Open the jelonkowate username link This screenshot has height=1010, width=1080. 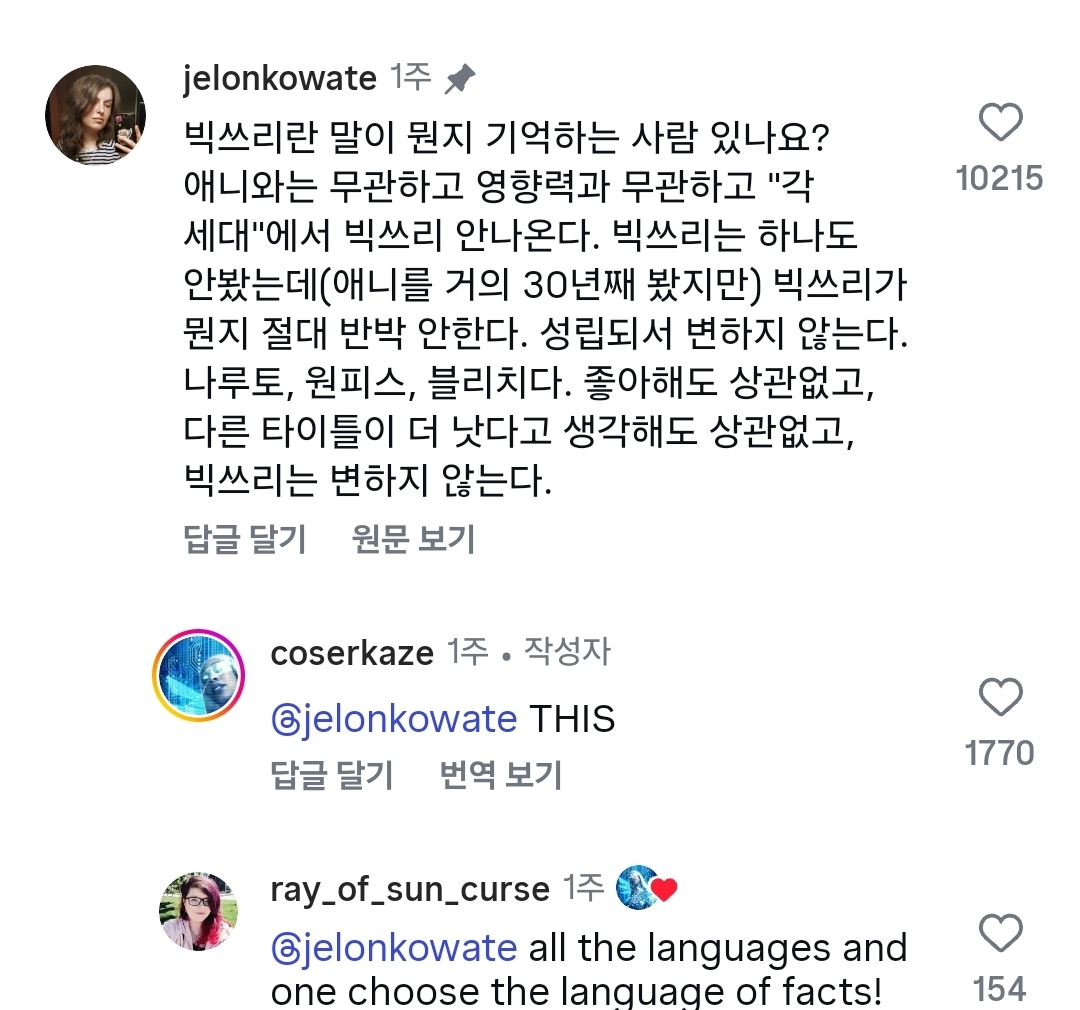tap(280, 79)
